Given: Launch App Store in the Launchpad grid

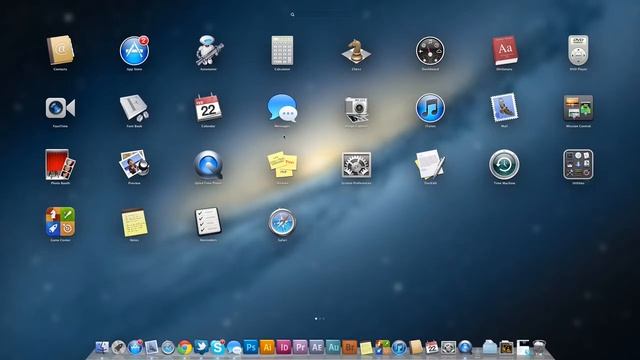Looking at the screenshot, I should (x=135, y=51).
